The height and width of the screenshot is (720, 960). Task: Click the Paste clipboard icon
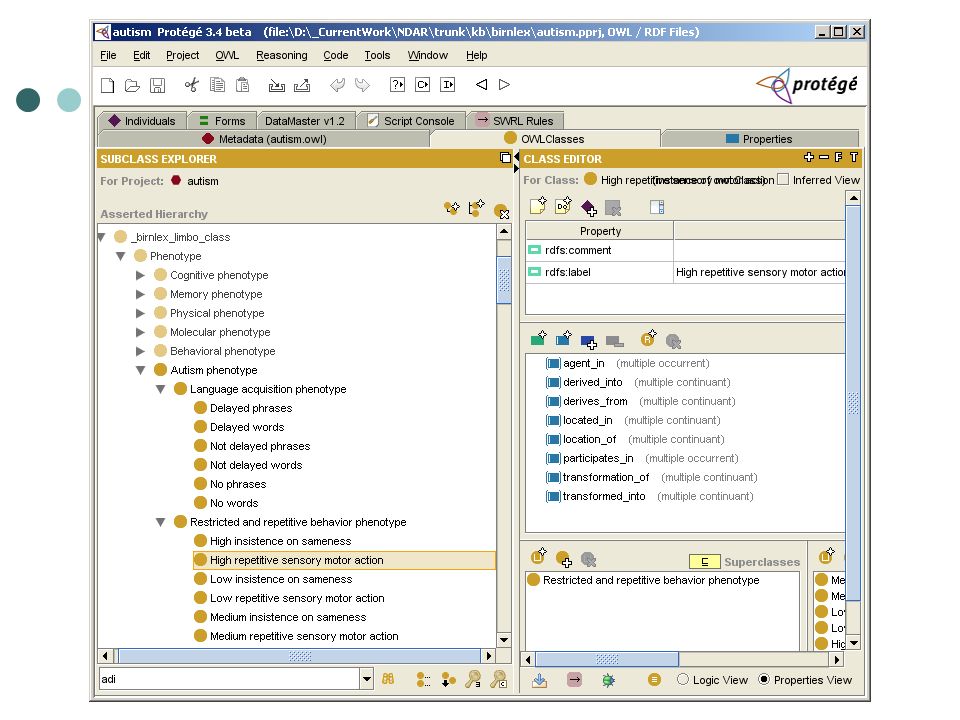[x=242, y=85]
